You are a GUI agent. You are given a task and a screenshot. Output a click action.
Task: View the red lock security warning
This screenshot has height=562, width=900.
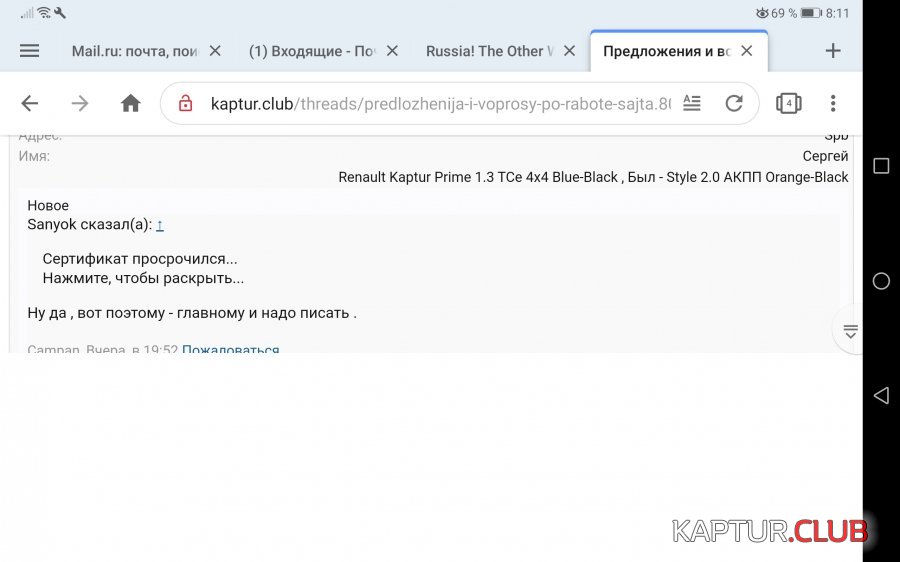(x=185, y=104)
